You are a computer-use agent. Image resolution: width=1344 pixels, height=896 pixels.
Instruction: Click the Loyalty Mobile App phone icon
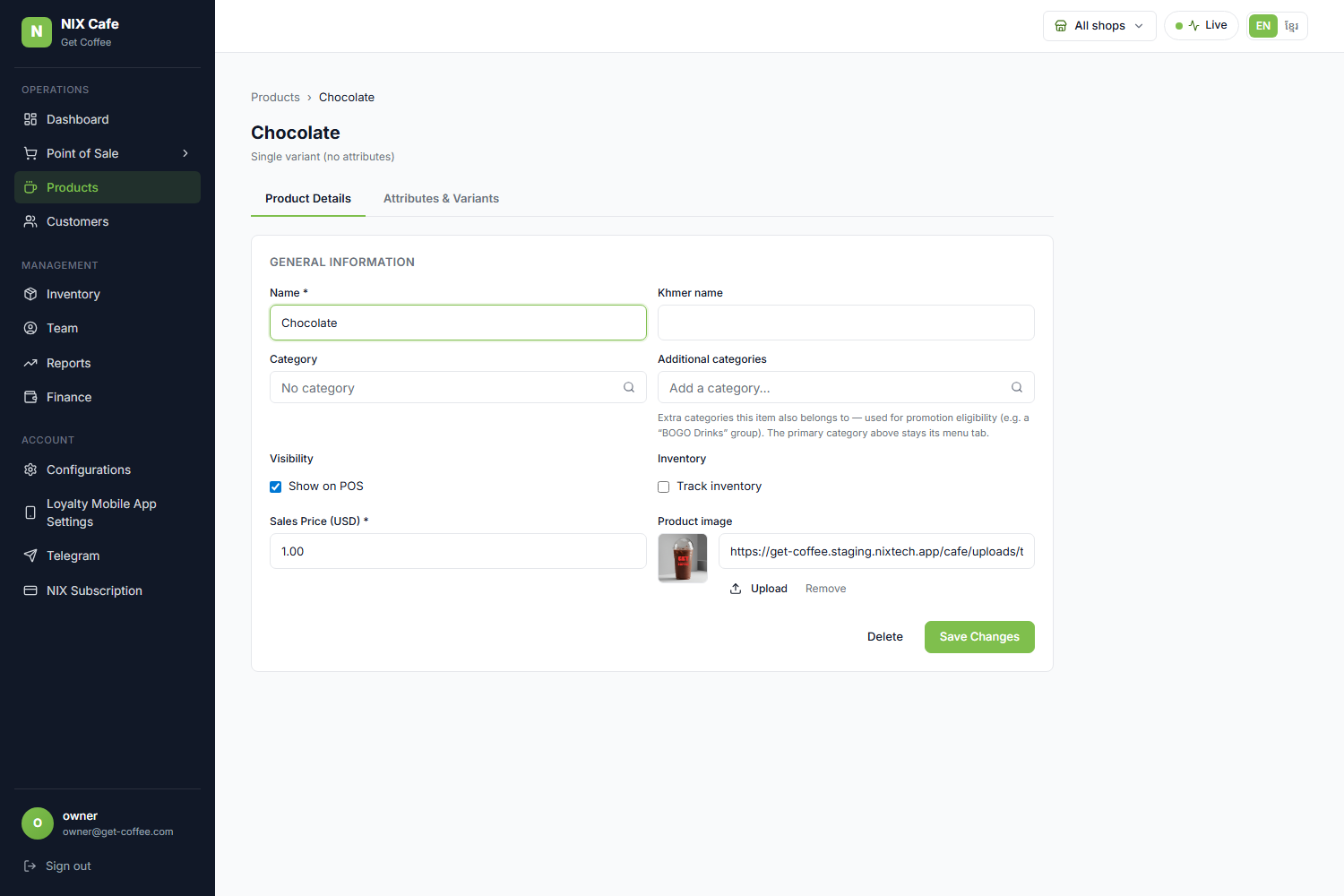tap(30, 513)
